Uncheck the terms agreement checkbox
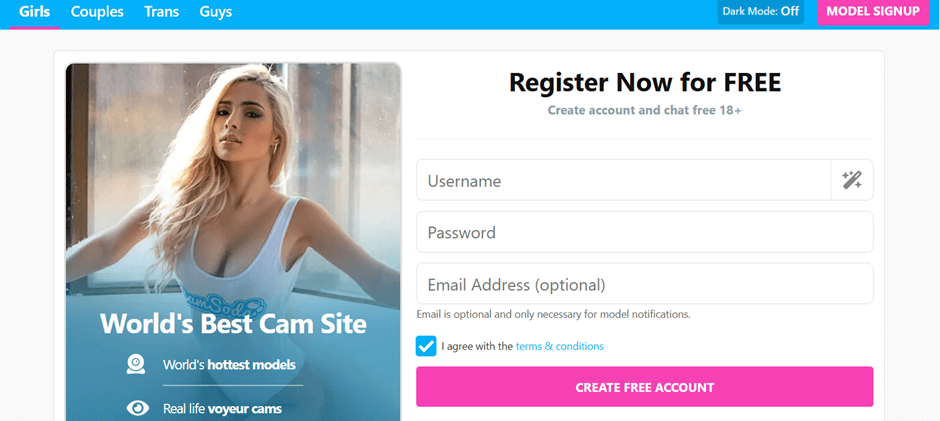 (x=426, y=346)
